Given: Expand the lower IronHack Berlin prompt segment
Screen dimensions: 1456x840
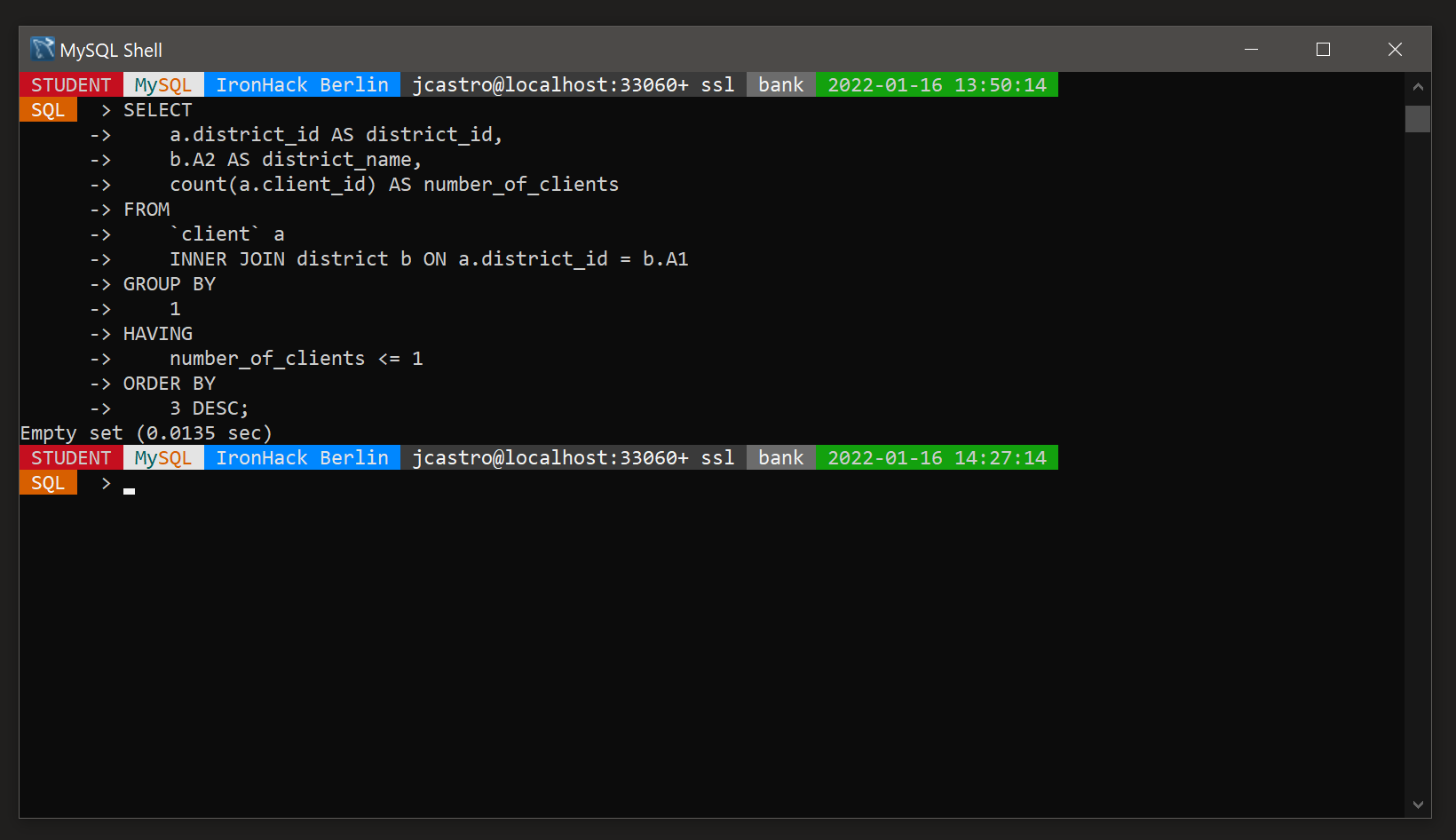Looking at the screenshot, I should [x=302, y=457].
